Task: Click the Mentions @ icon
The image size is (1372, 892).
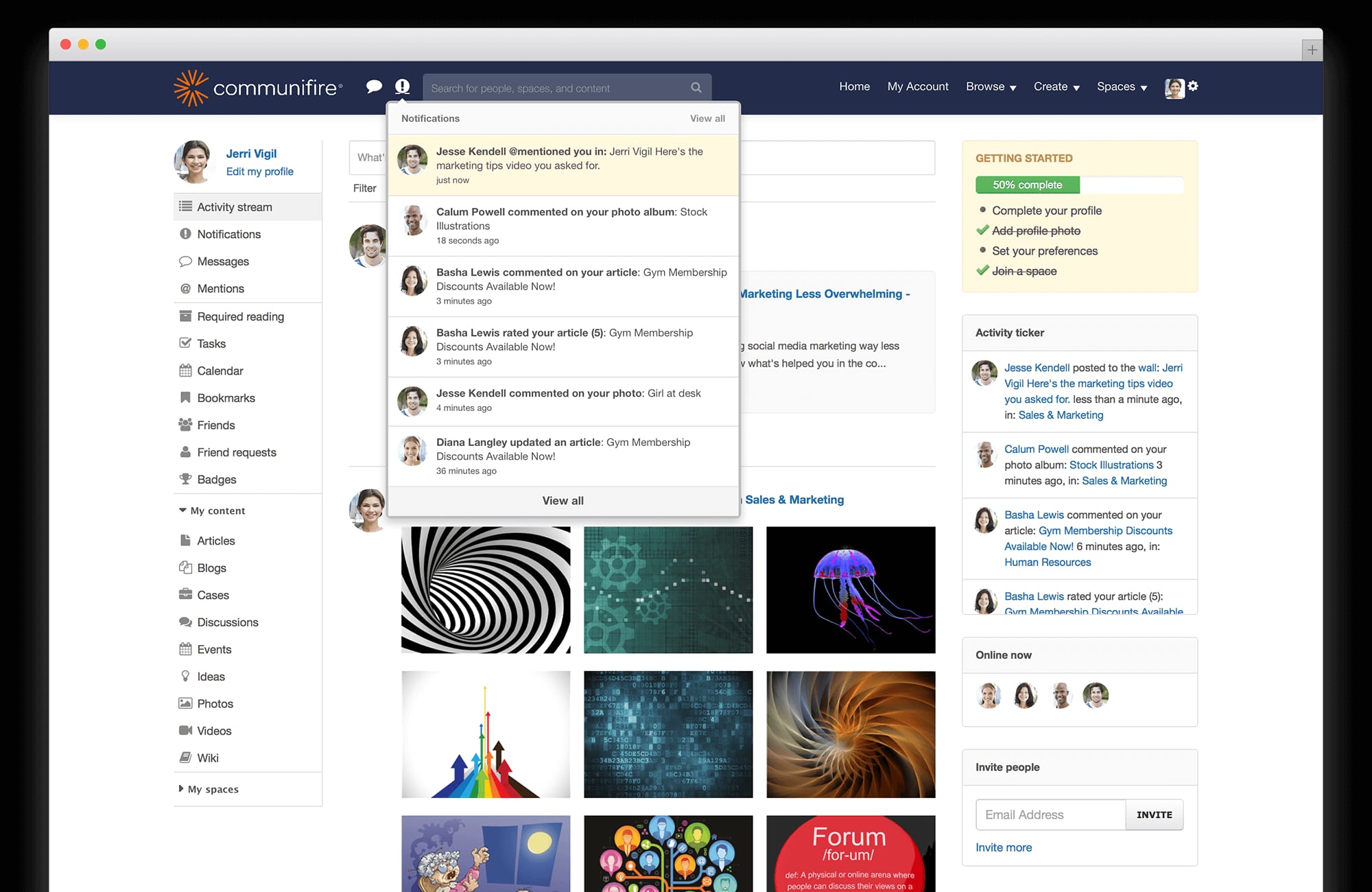Action: [x=185, y=288]
